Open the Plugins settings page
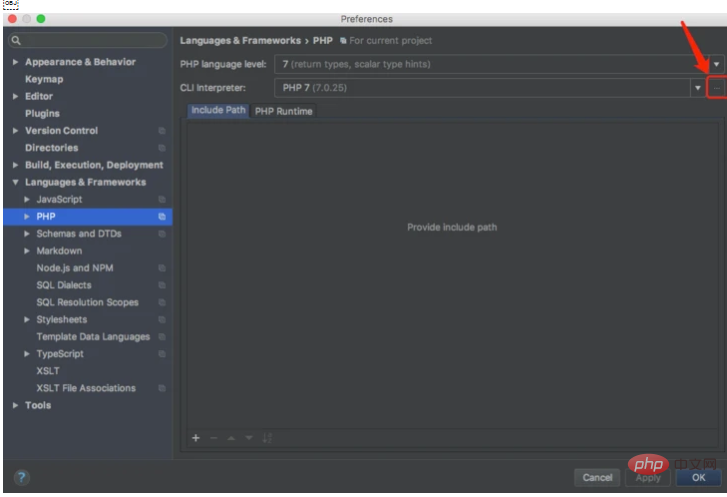 click(42, 113)
